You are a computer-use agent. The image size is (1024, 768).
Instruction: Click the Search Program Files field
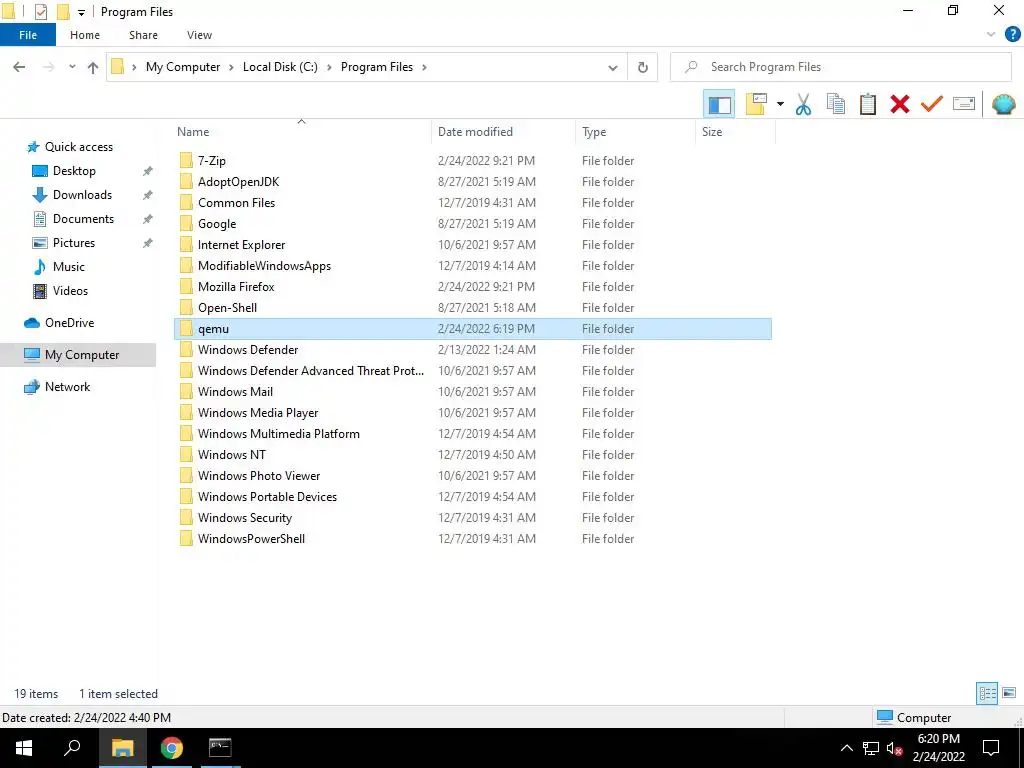[x=840, y=67]
